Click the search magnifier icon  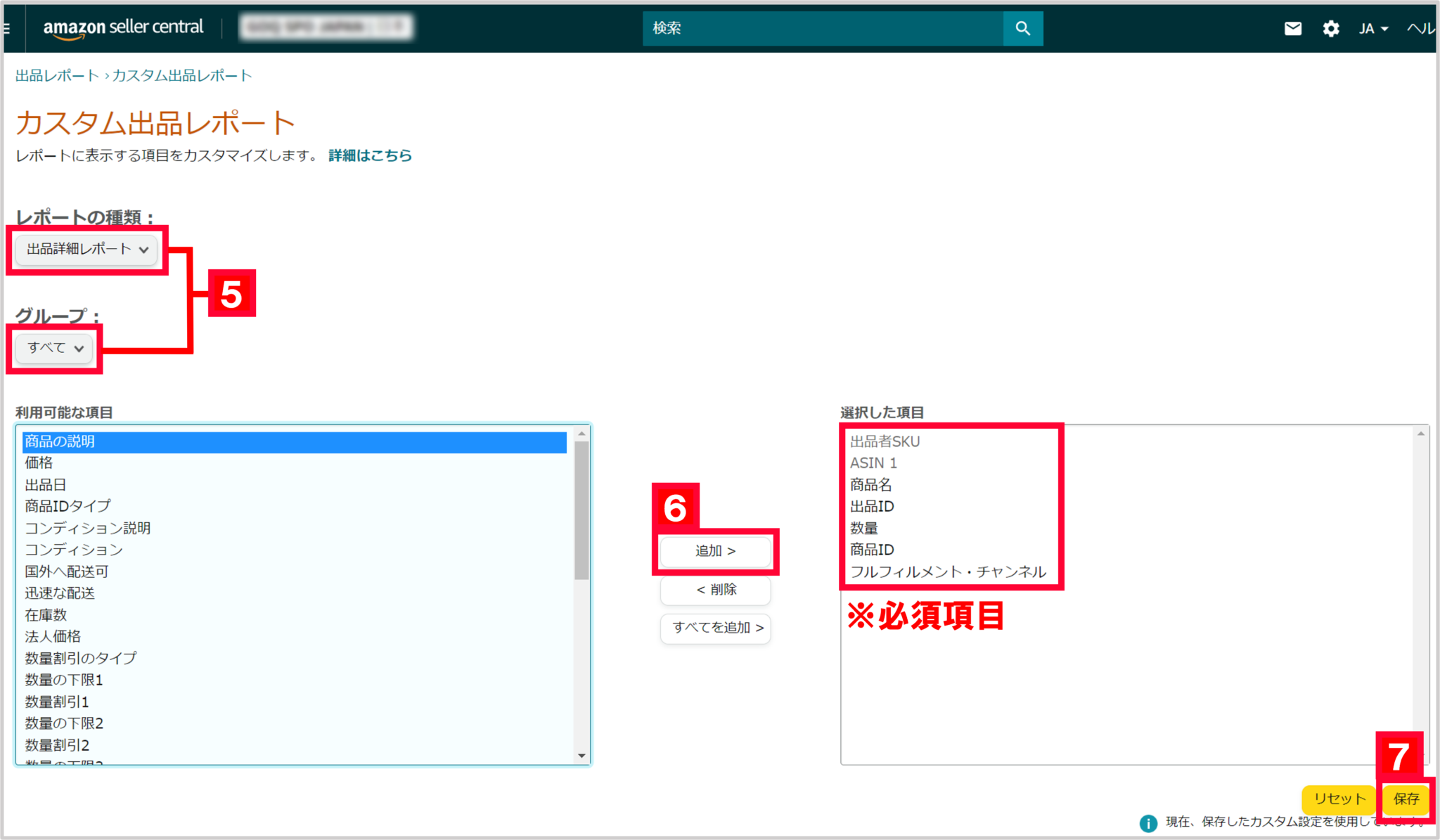pos(1023,28)
